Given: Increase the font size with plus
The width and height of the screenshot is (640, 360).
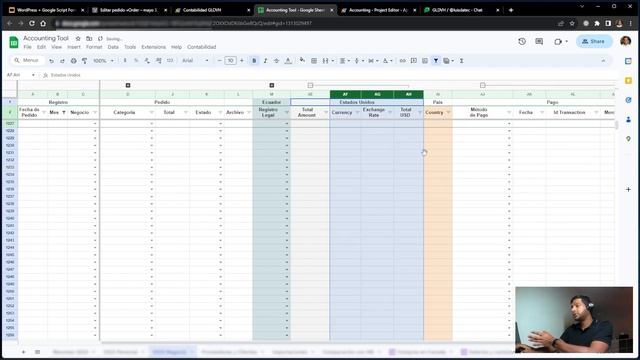Looking at the screenshot, I should [242, 61].
